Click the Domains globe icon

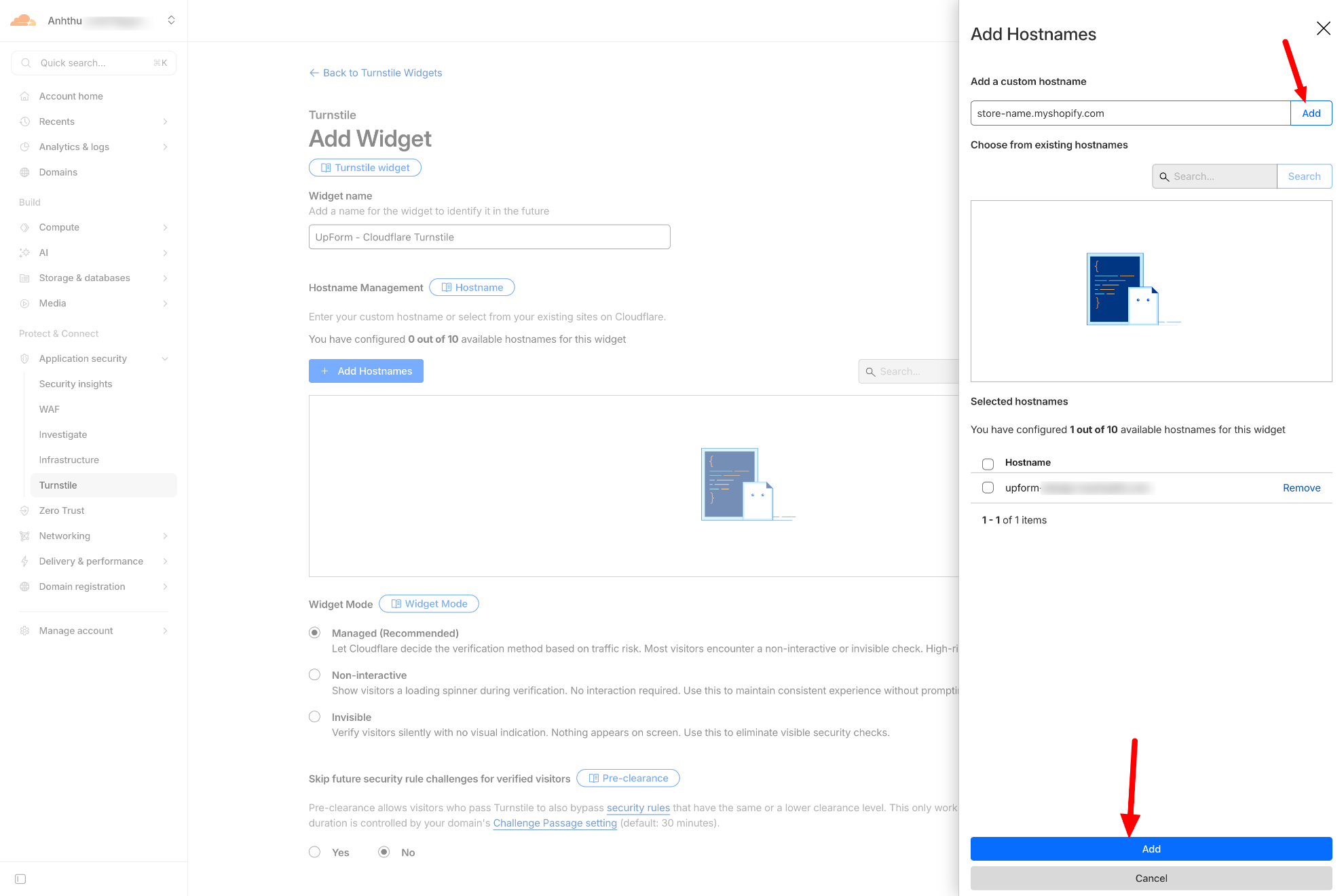(x=25, y=172)
